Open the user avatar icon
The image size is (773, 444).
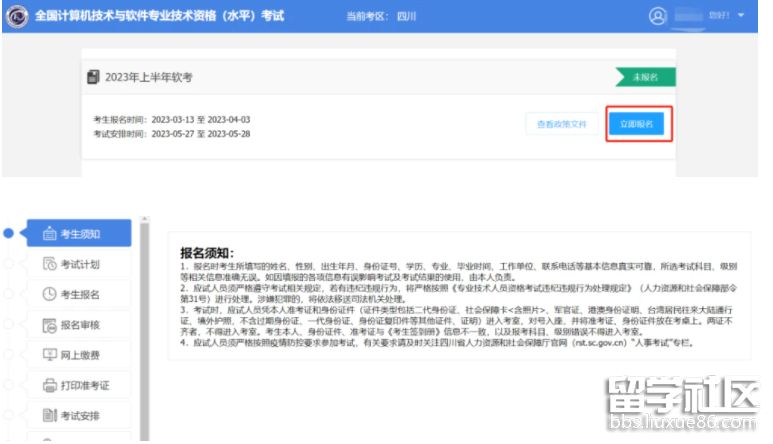point(657,16)
